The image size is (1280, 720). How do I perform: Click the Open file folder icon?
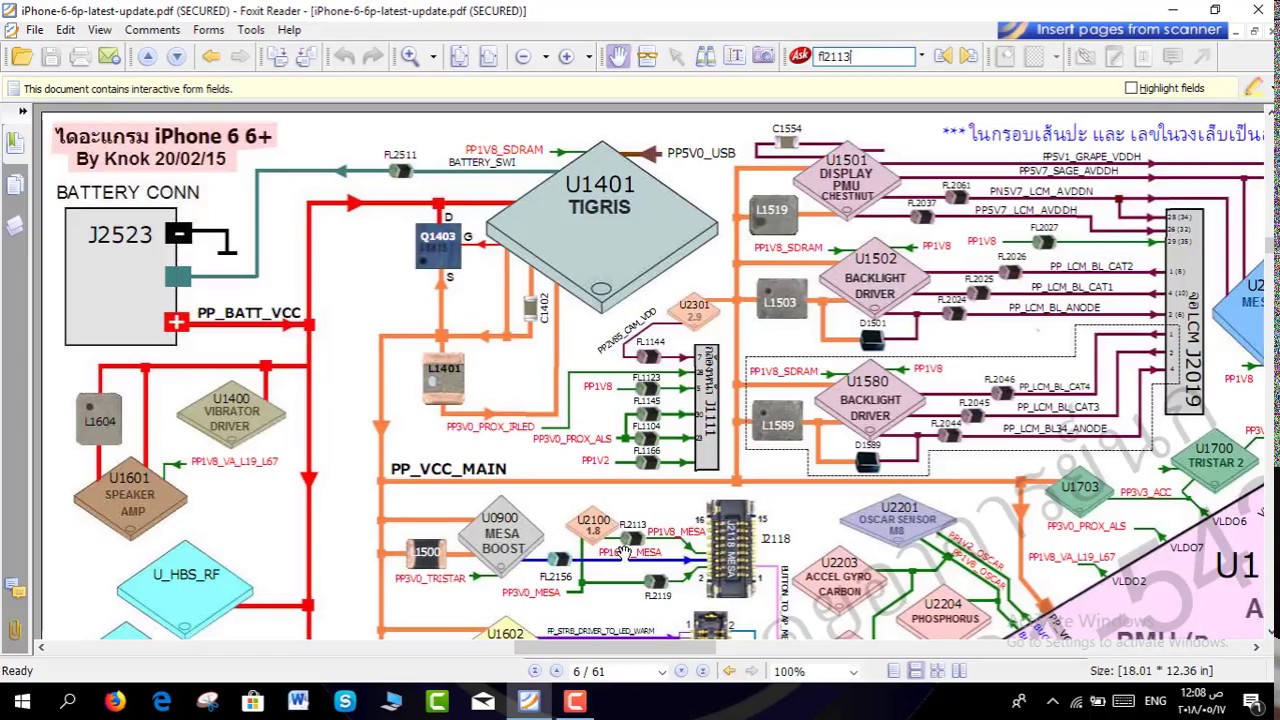click(x=22, y=57)
